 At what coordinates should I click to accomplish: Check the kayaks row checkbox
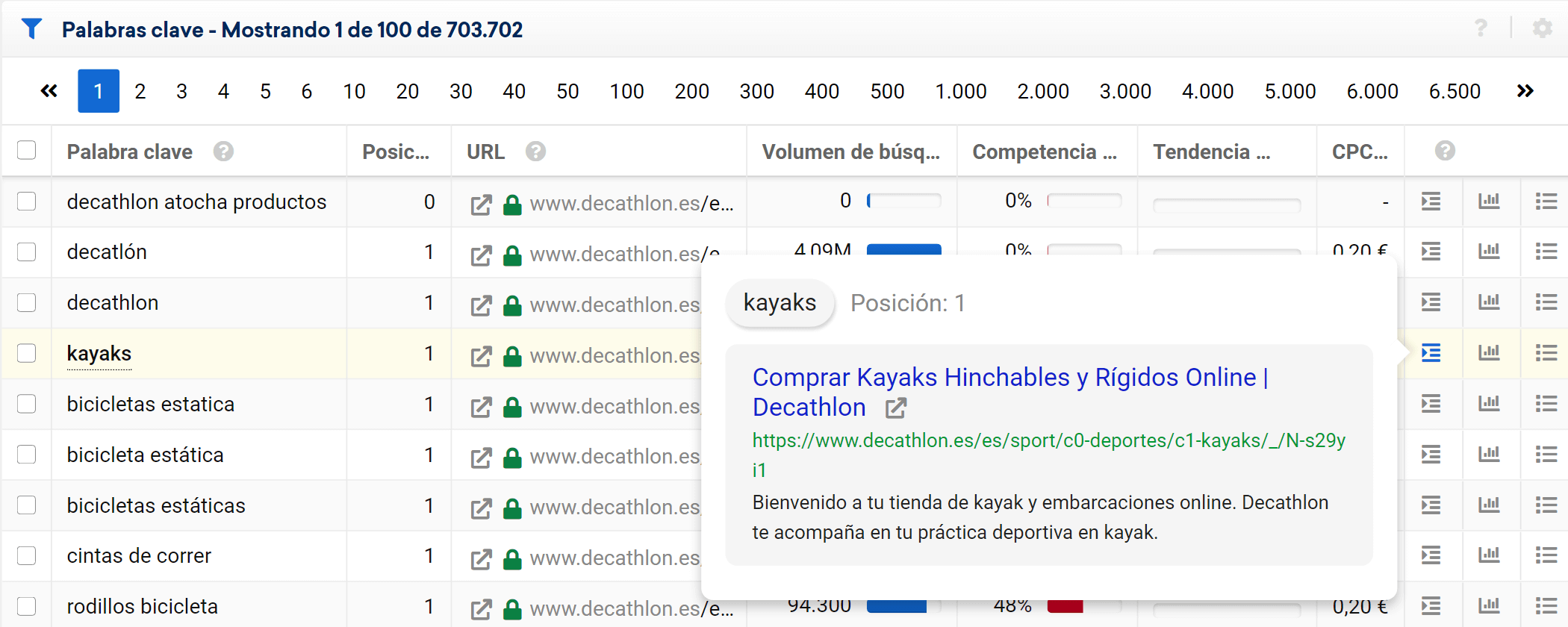tap(27, 353)
